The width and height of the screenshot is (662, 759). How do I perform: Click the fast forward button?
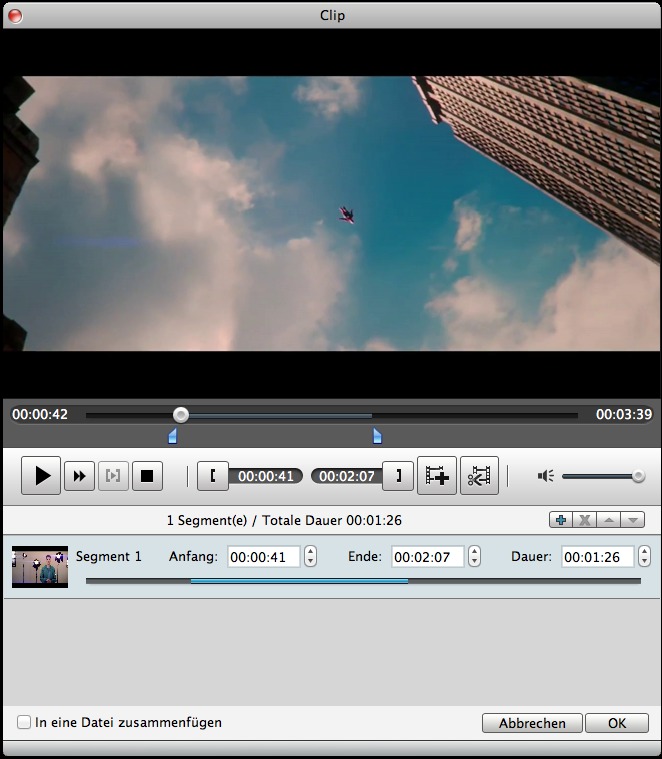pyautogui.click(x=79, y=476)
